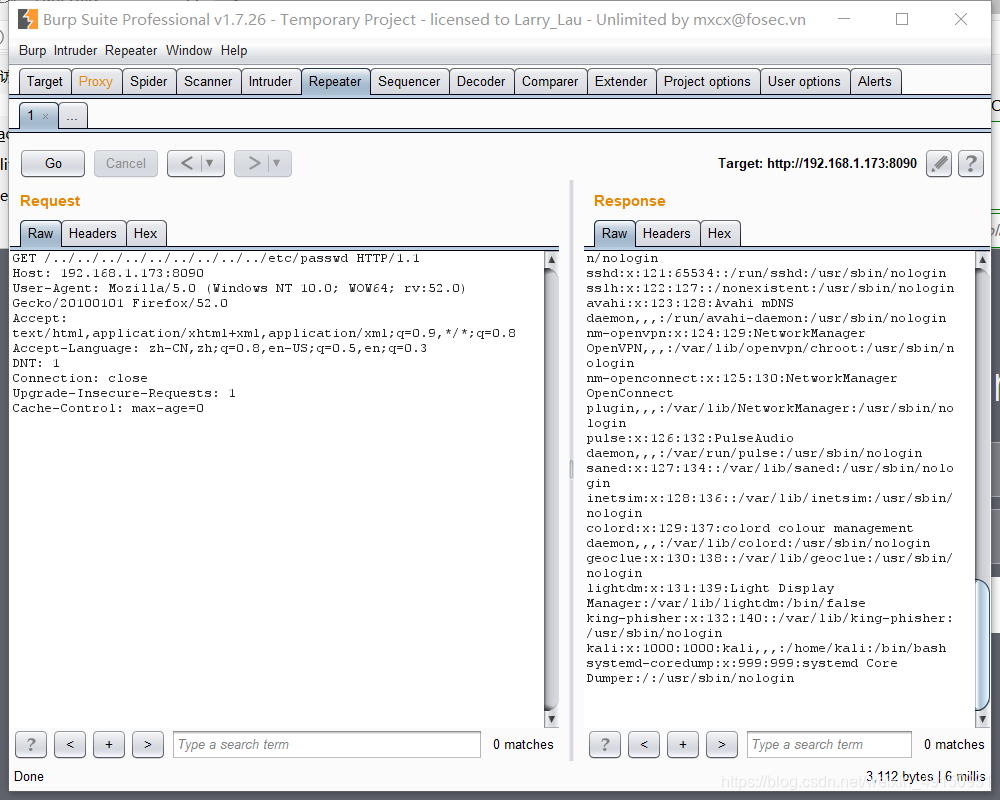Go to previous request search match
The height and width of the screenshot is (800, 1000).
pyautogui.click(x=70, y=744)
